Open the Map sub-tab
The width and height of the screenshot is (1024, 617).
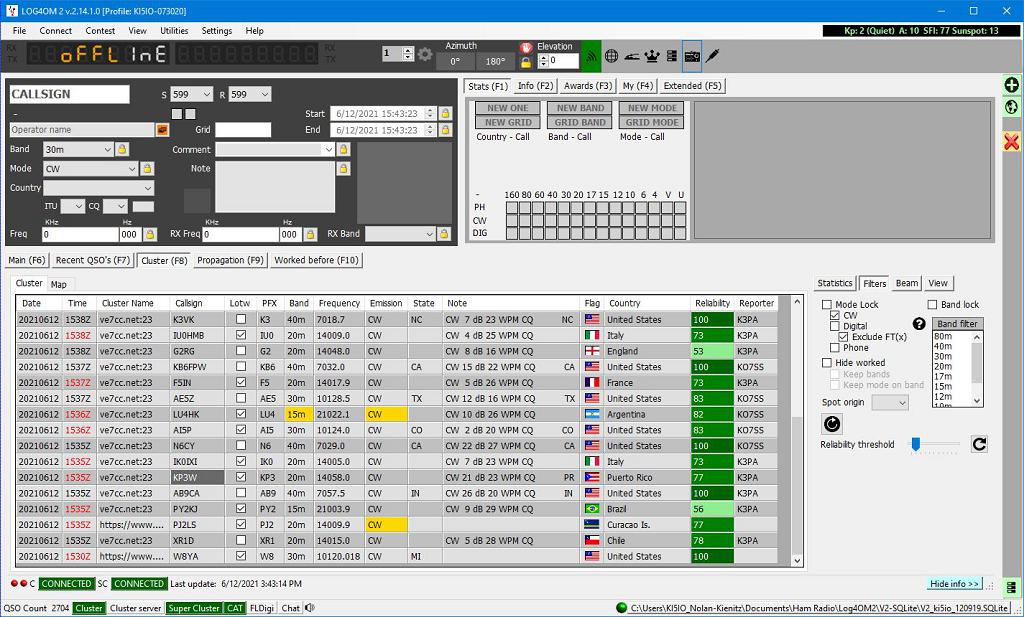point(59,284)
